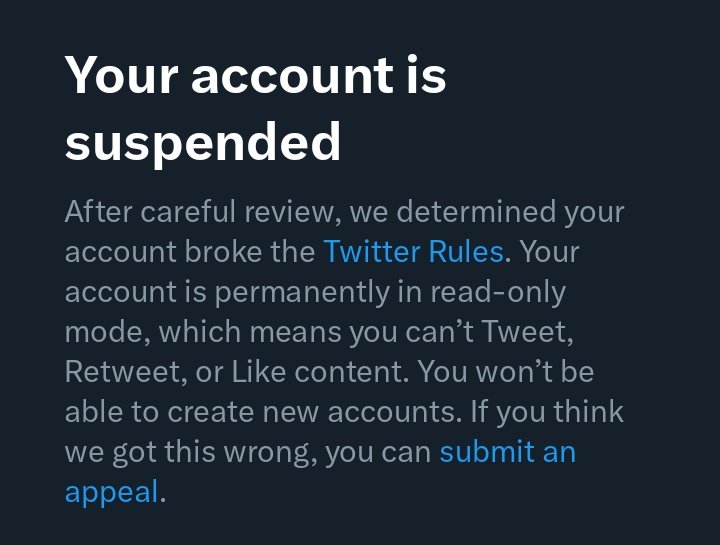Click the word "Retweet" in the paragraph

[x=122, y=372]
